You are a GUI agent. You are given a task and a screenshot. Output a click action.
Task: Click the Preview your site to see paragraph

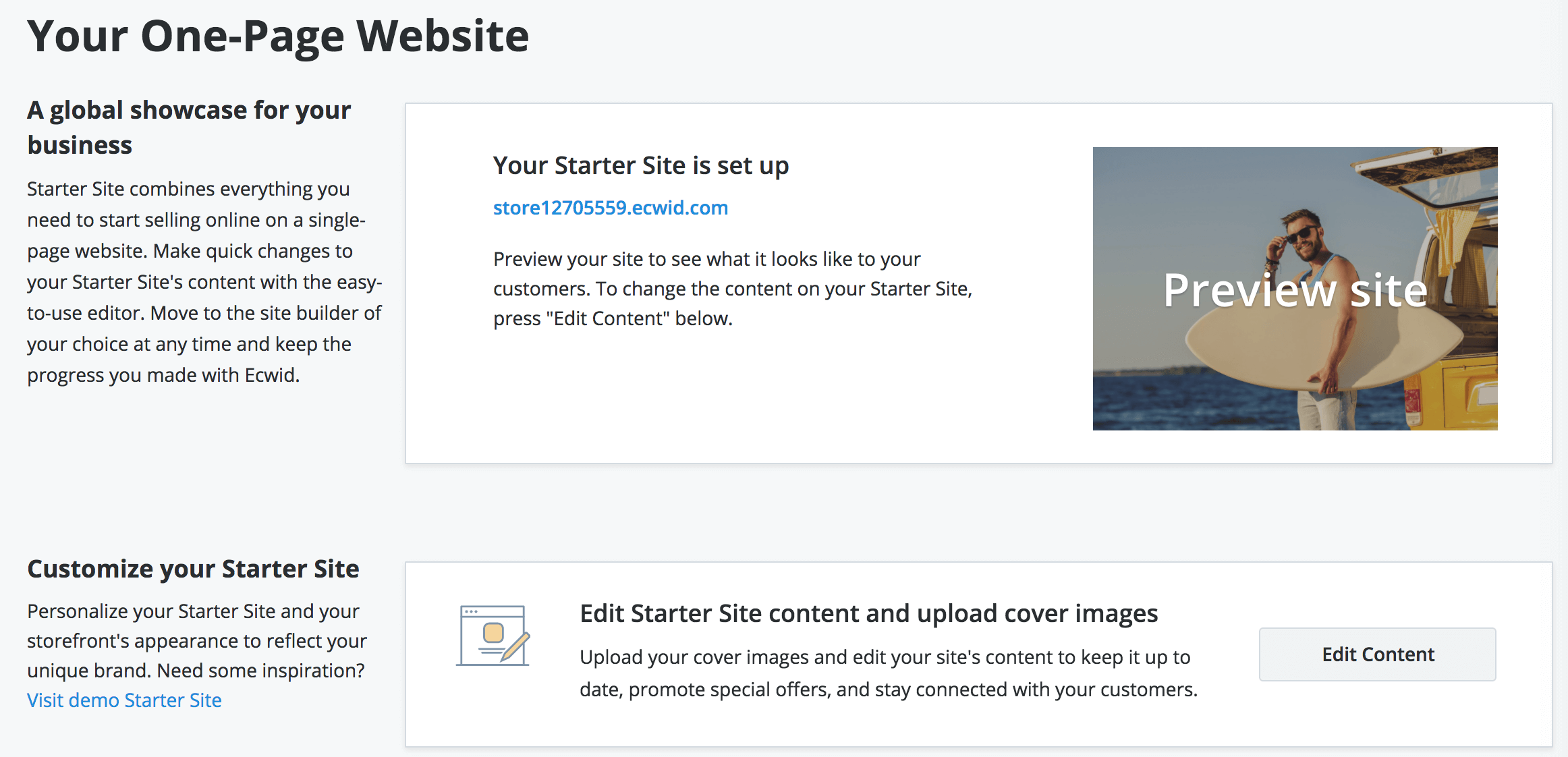[x=733, y=289]
